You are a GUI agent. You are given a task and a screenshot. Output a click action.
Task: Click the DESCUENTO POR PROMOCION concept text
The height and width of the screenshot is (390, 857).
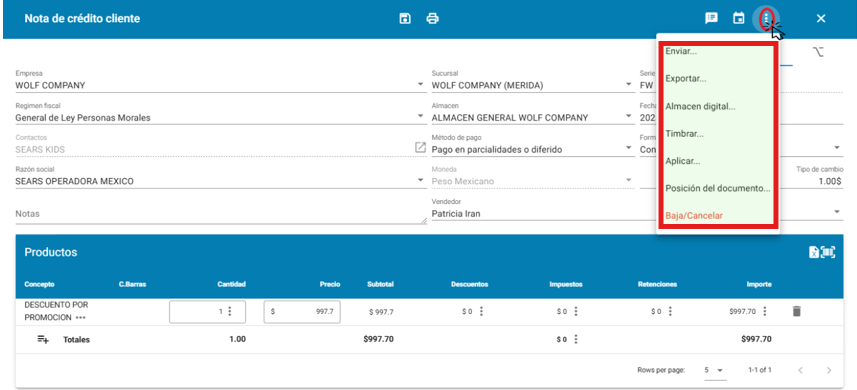coord(56,311)
